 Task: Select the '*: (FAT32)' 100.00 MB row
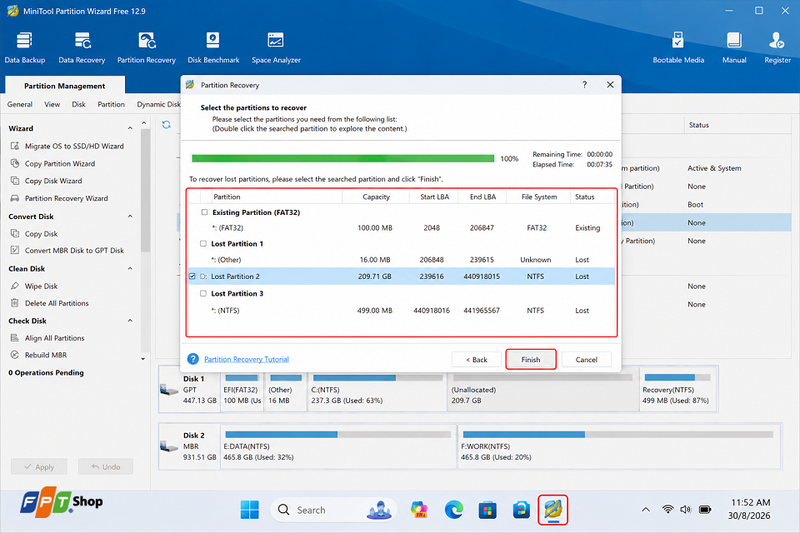(402, 228)
